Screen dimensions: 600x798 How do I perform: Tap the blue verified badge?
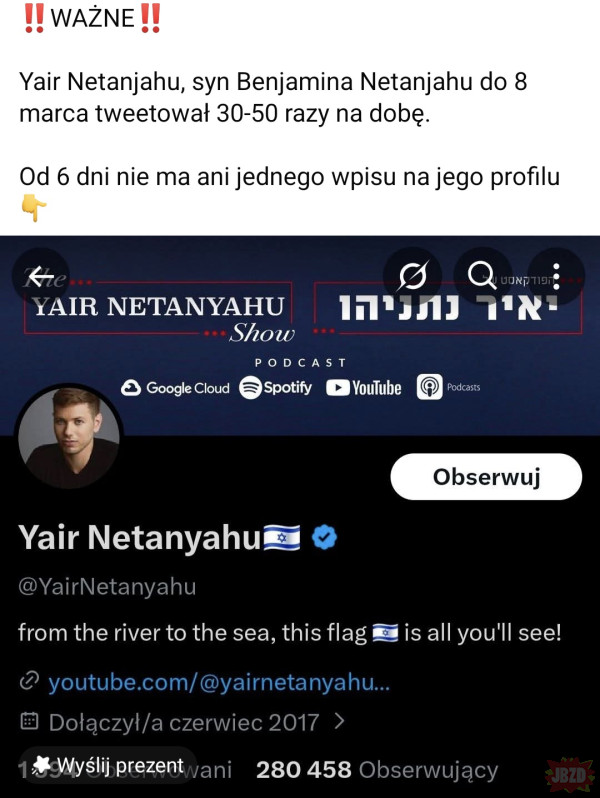coord(325,537)
